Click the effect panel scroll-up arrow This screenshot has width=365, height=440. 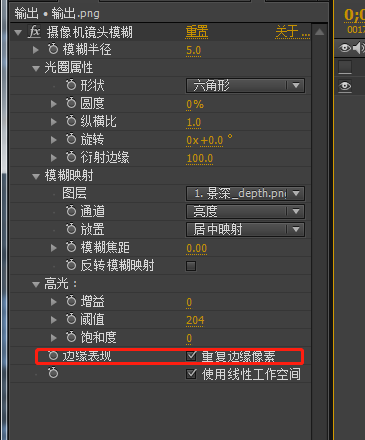tap(319, 32)
